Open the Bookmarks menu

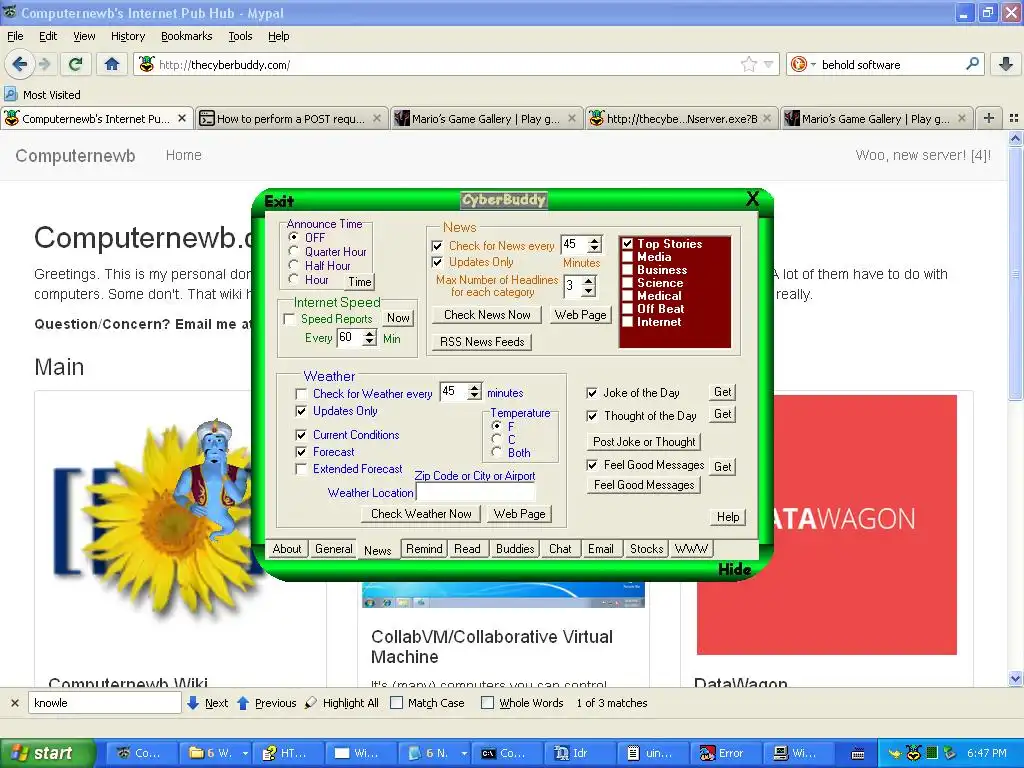(x=187, y=36)
